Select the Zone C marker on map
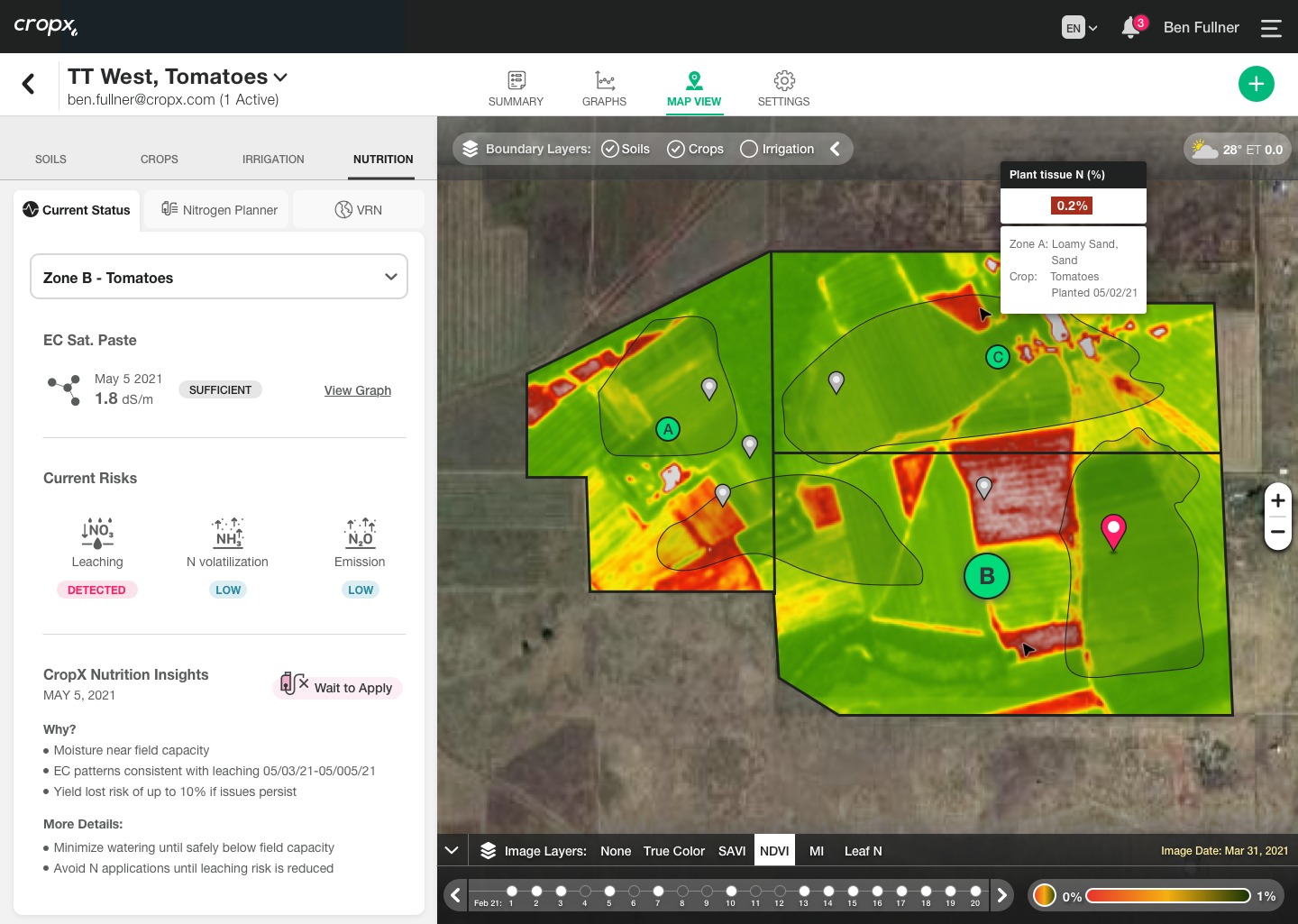The image size is (1298, 924). [998, 357]
